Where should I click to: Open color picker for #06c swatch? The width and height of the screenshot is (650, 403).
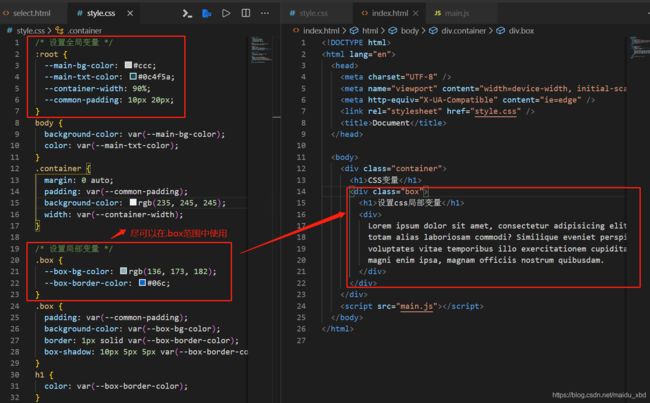click(x=142, y=282)
